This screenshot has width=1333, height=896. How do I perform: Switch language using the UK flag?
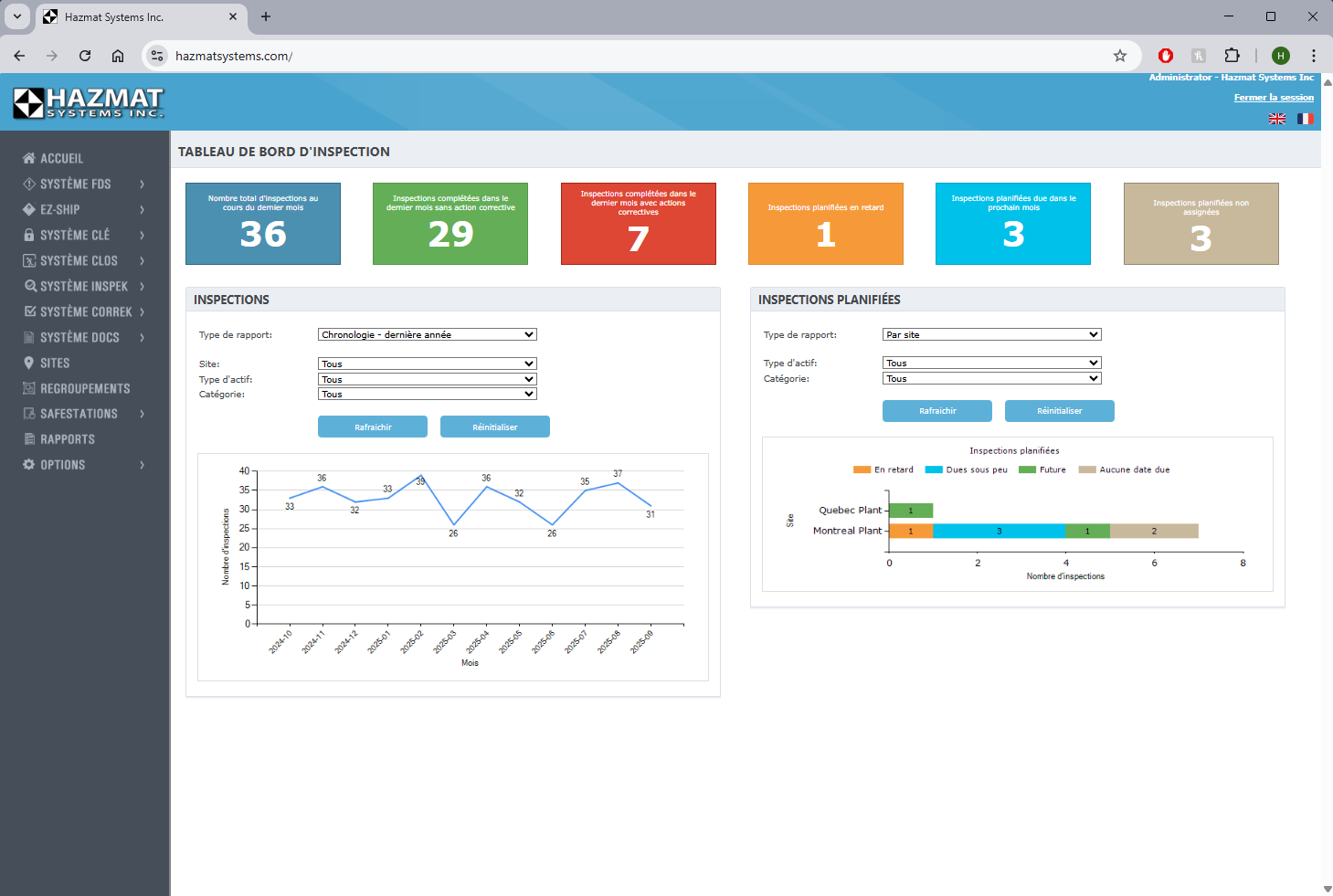1277,119
